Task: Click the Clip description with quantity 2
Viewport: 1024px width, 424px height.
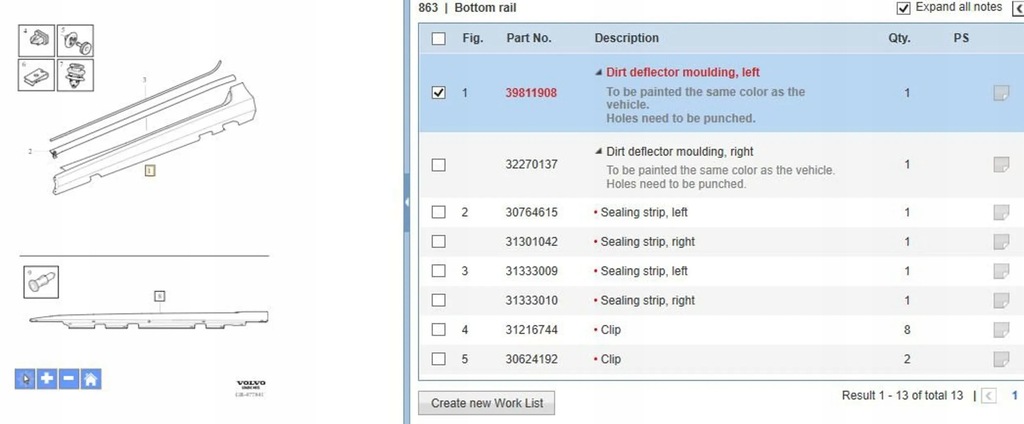Action: tap(611, 359)
